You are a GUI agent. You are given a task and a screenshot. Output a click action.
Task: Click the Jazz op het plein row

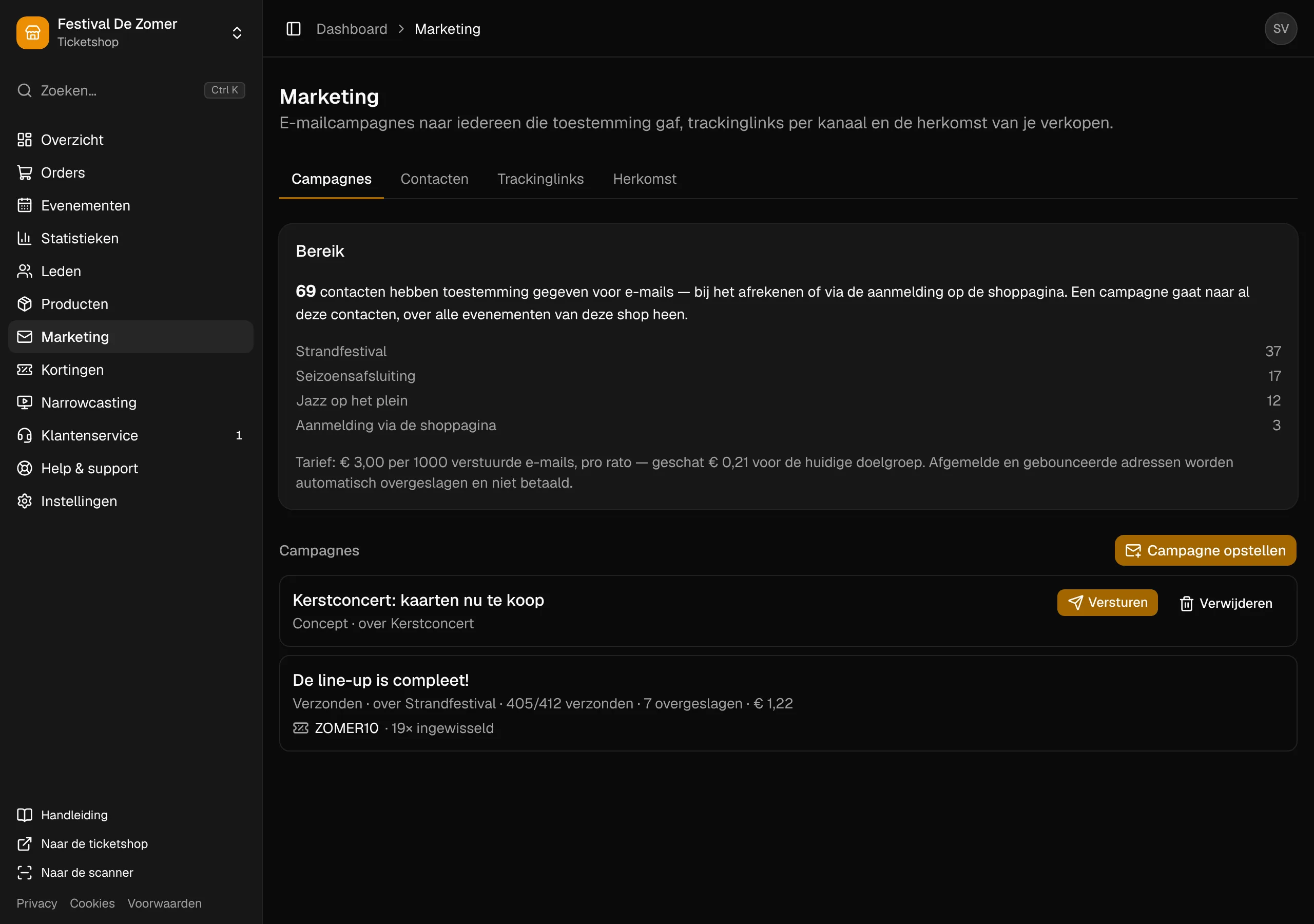pyautogui.click(x=788, y=400)
